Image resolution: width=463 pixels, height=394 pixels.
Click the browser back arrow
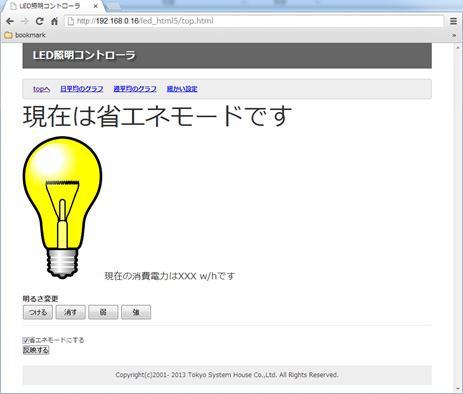coord(10,21)
